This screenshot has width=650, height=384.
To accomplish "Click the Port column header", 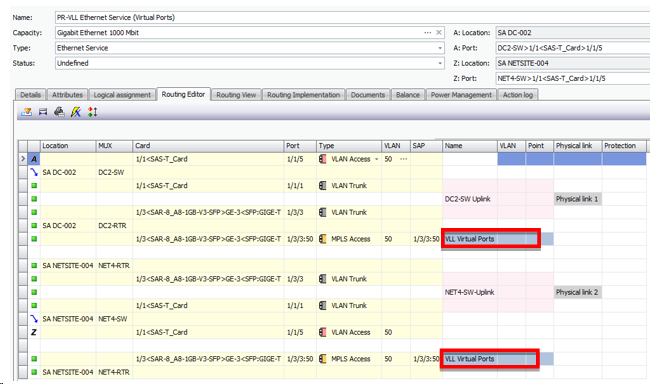I will pos(300,146).
